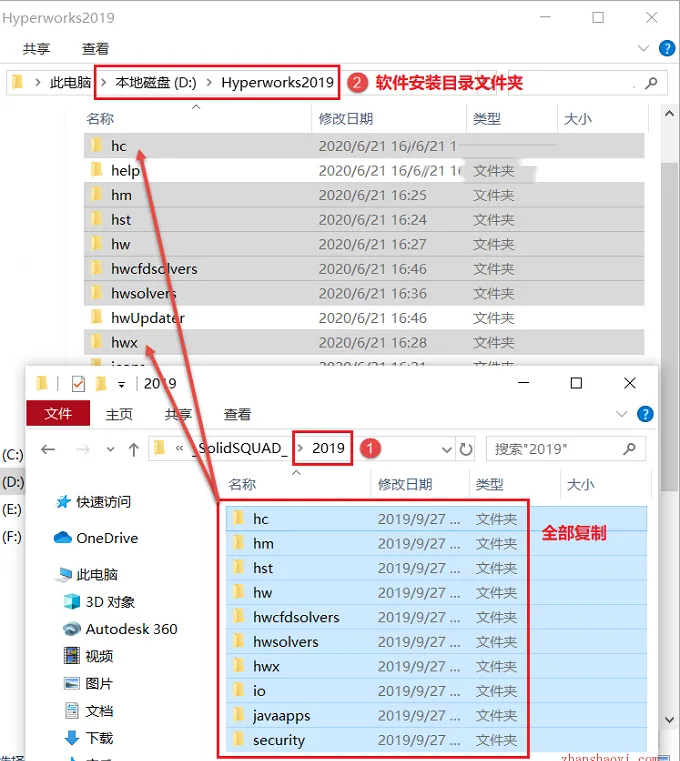The width and height of the screenshot is (680, 761).
Task: Switch to 主页 tab in the 2019 window
Action: pyautogui.click(x=119, y=414)
